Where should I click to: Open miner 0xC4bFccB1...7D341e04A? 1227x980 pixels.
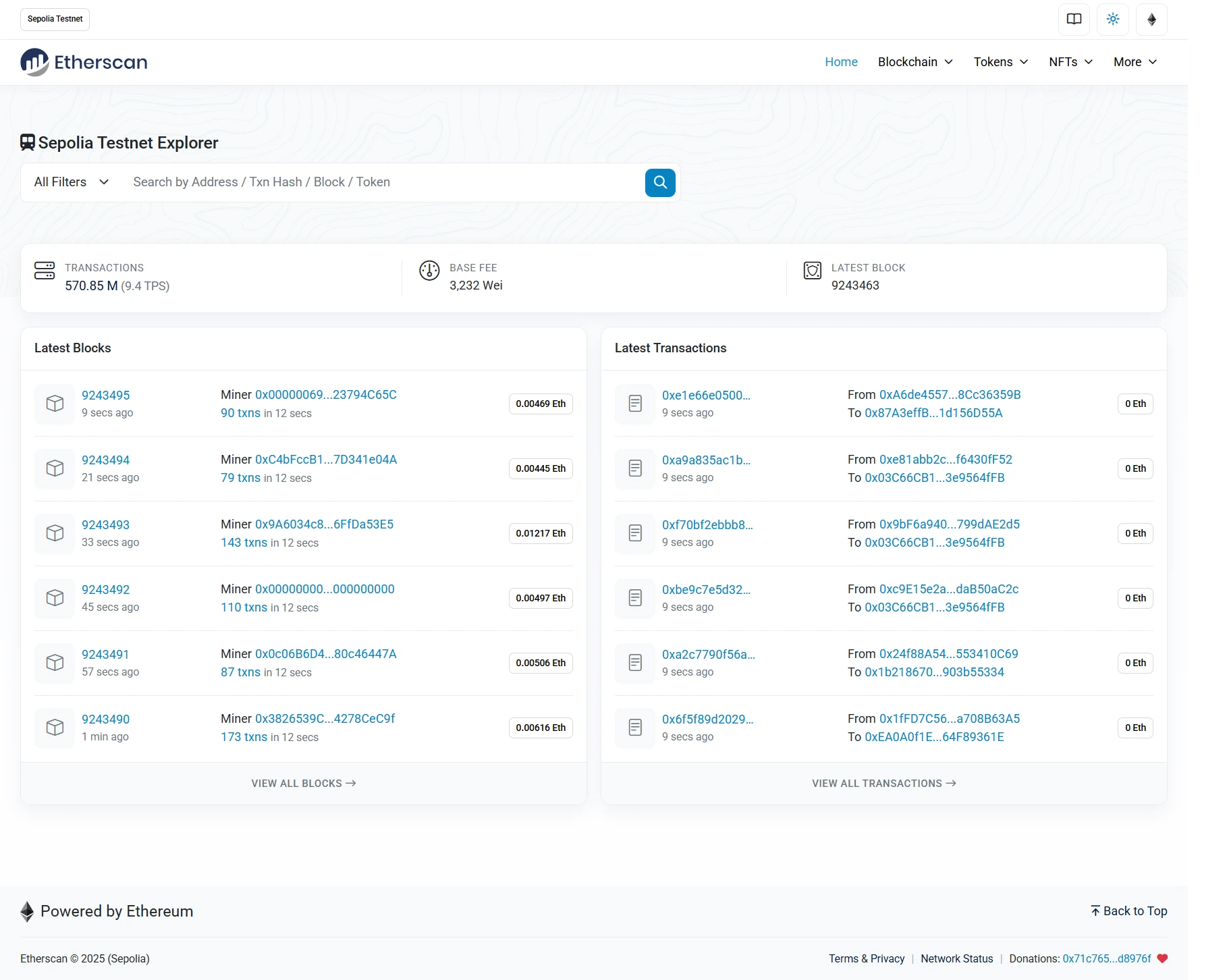[x=326, y=460]
